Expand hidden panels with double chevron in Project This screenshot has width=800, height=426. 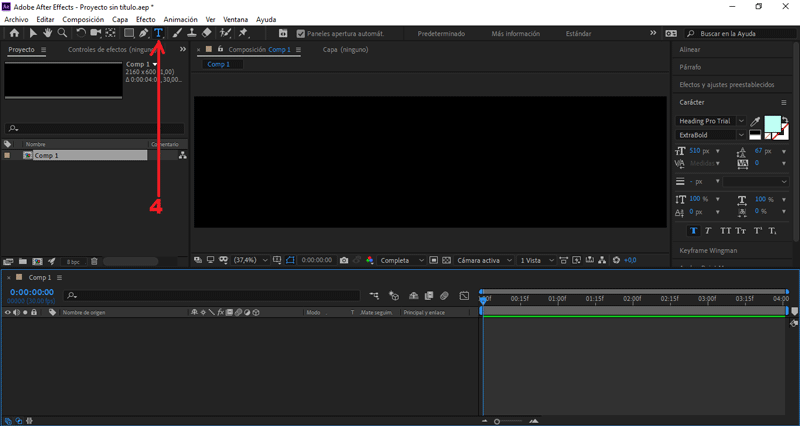click(183, 49)
